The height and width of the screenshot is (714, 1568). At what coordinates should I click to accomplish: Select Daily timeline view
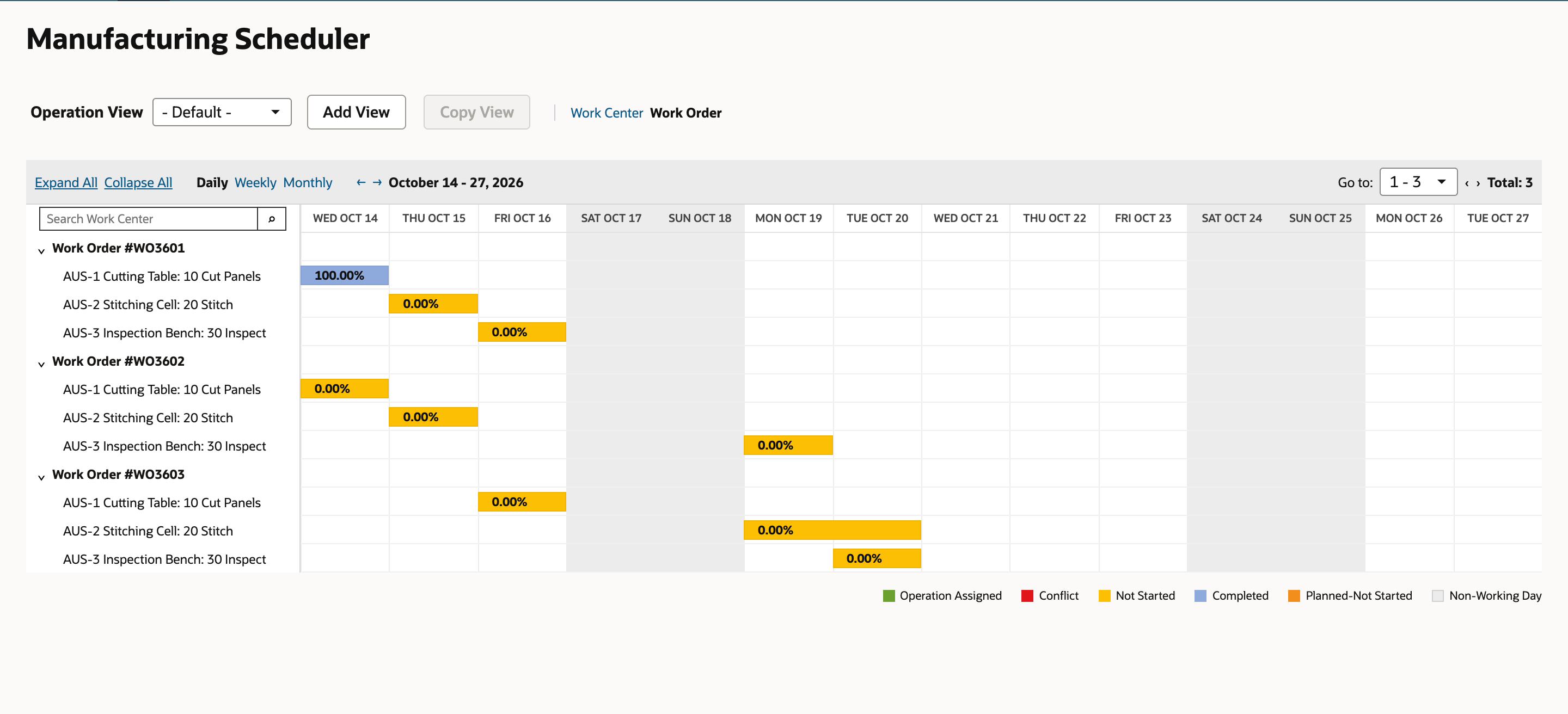pos(212,182)
